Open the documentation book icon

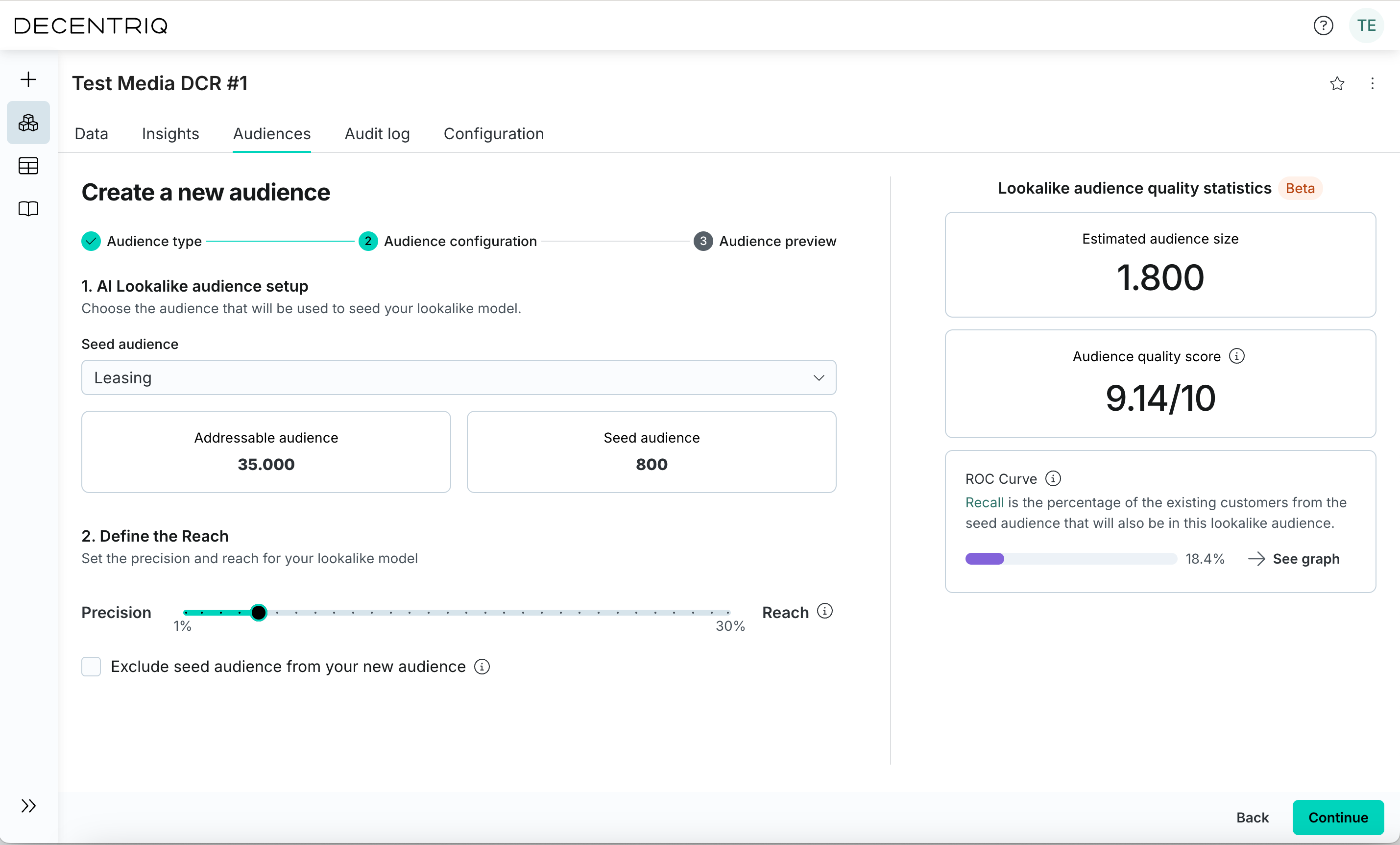coord(28,209)
